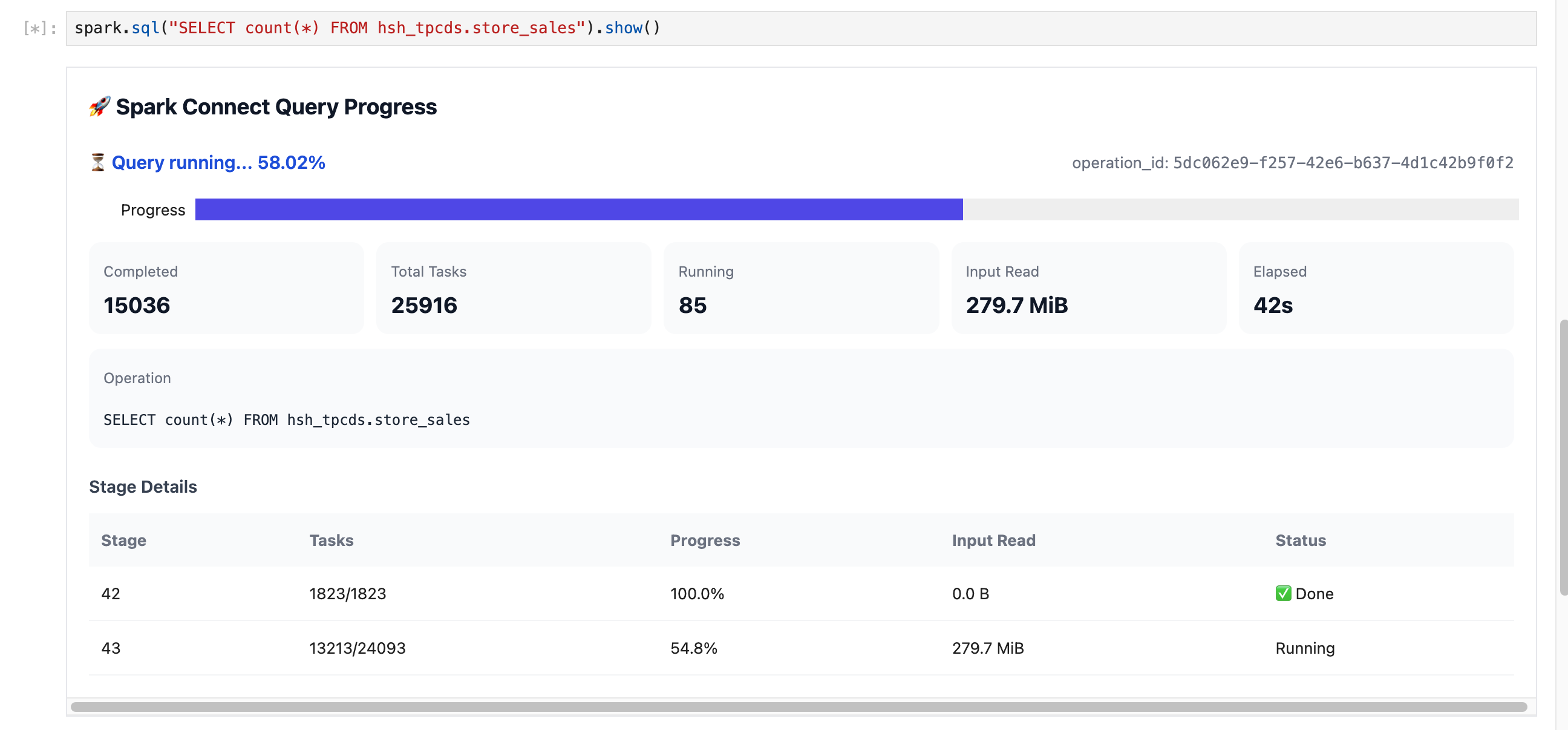Click the Running 85 card
This screenshot has height=730, width=1568.
pyautogui.click(x=801, y=289)
